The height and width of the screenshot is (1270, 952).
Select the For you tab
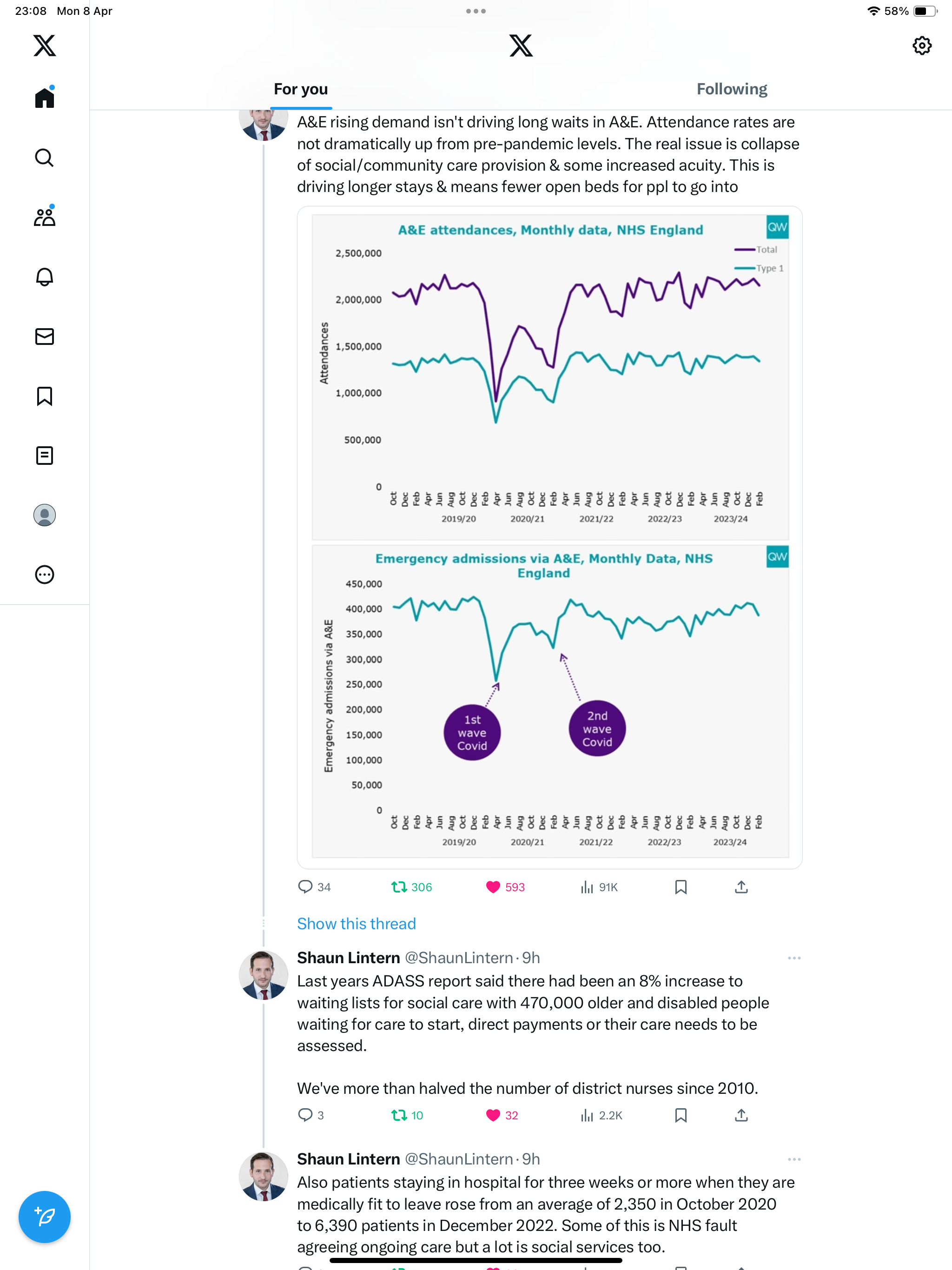click(300, 89)
